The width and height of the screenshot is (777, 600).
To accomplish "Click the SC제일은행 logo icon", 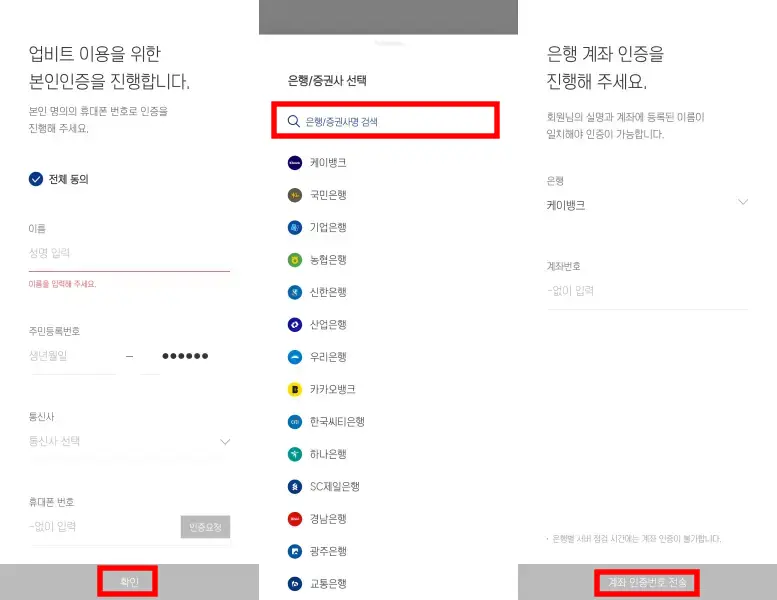I will point(295,487).
